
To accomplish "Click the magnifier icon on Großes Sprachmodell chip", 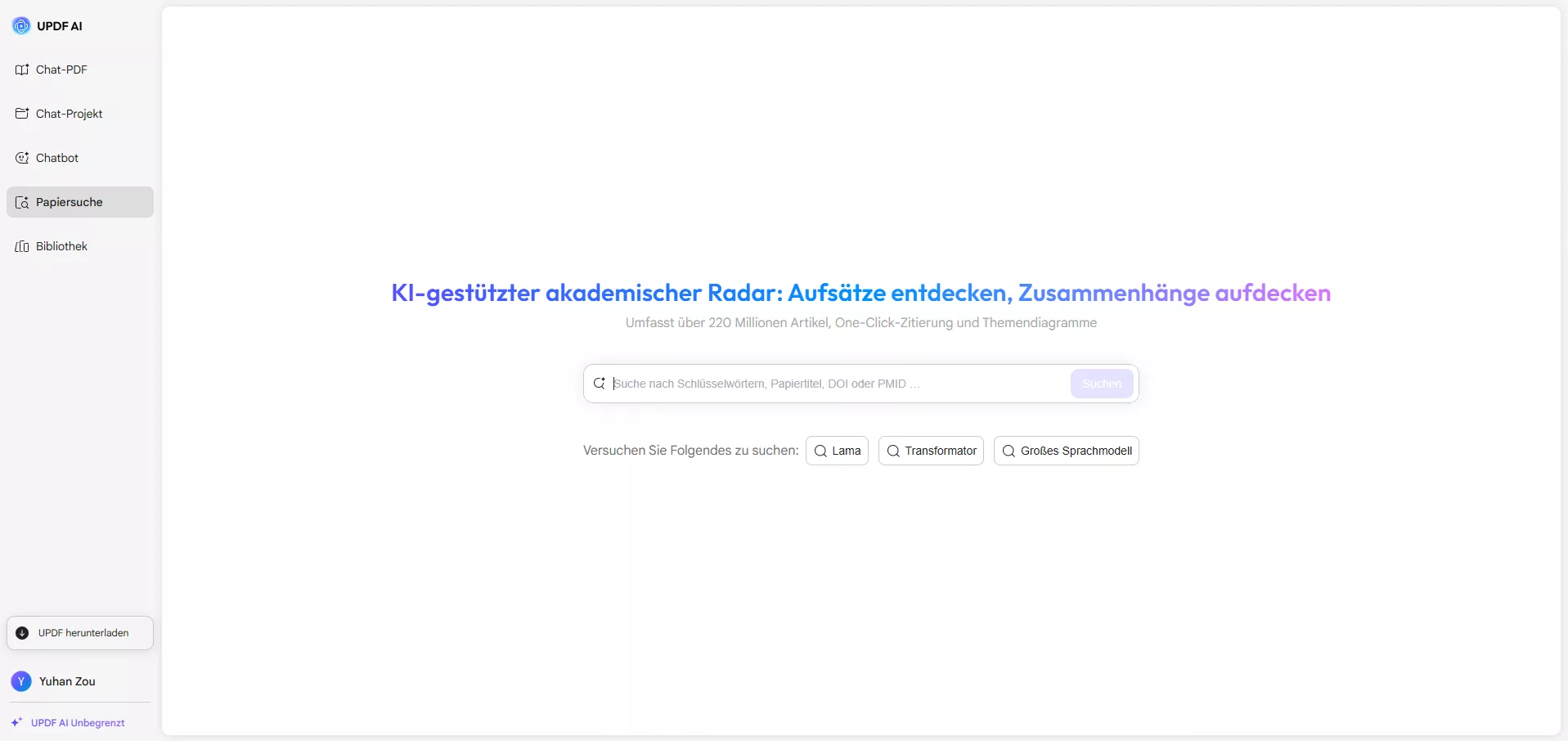I will (x=1009, y=451).
